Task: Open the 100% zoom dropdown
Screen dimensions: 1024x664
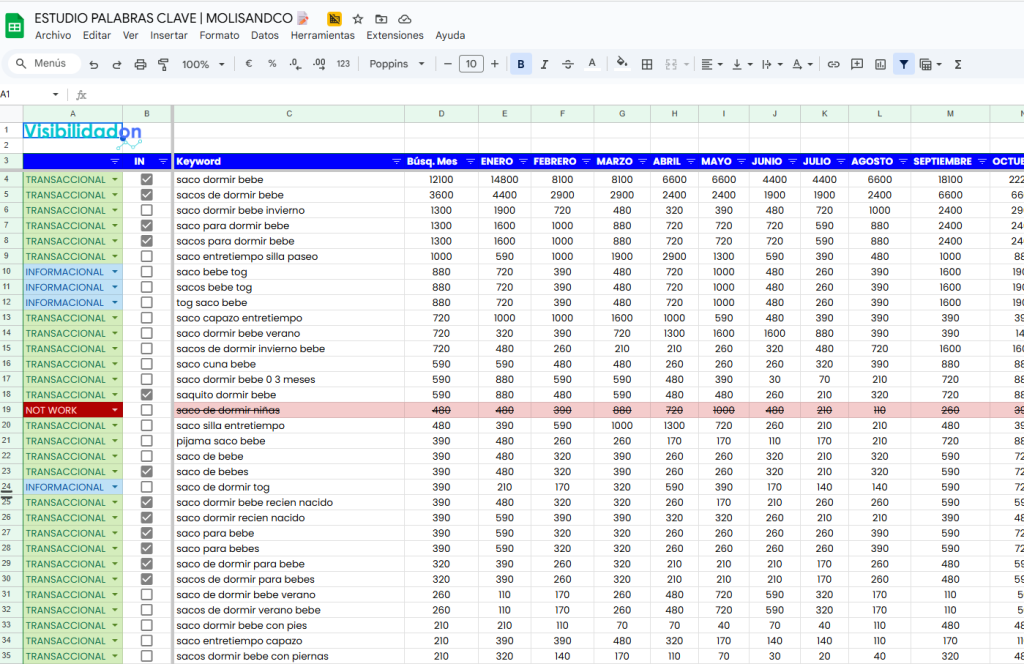Action: [x=203, y=64]
